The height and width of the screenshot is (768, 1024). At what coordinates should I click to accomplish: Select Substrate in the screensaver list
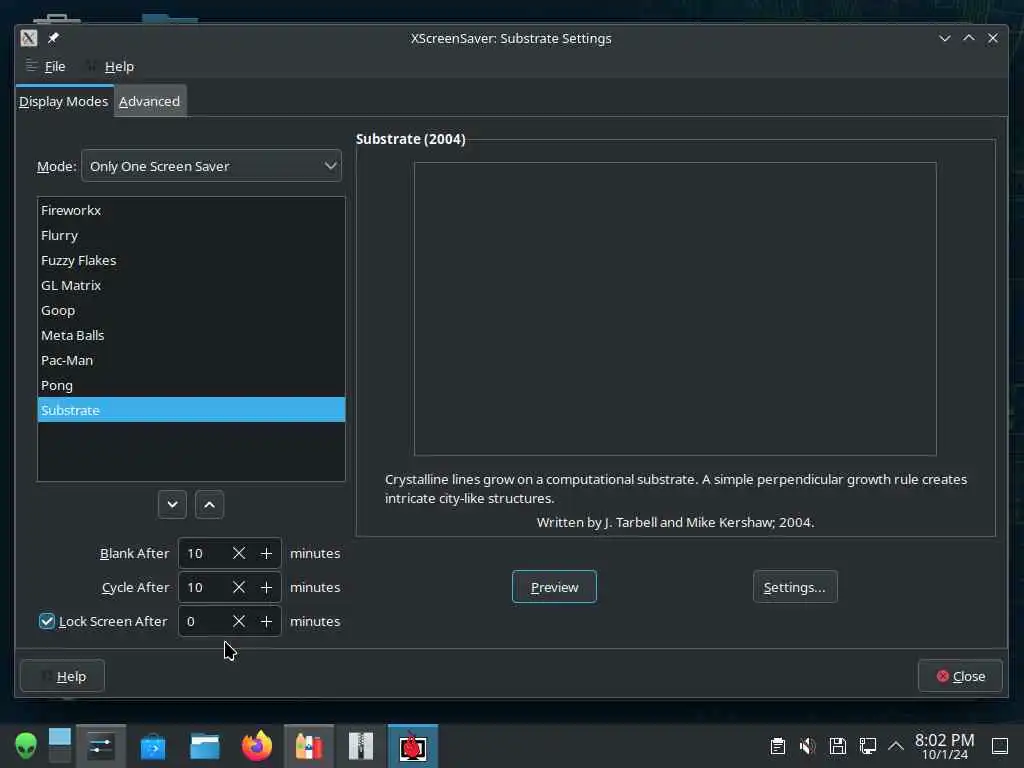click(x=191, y=410)
